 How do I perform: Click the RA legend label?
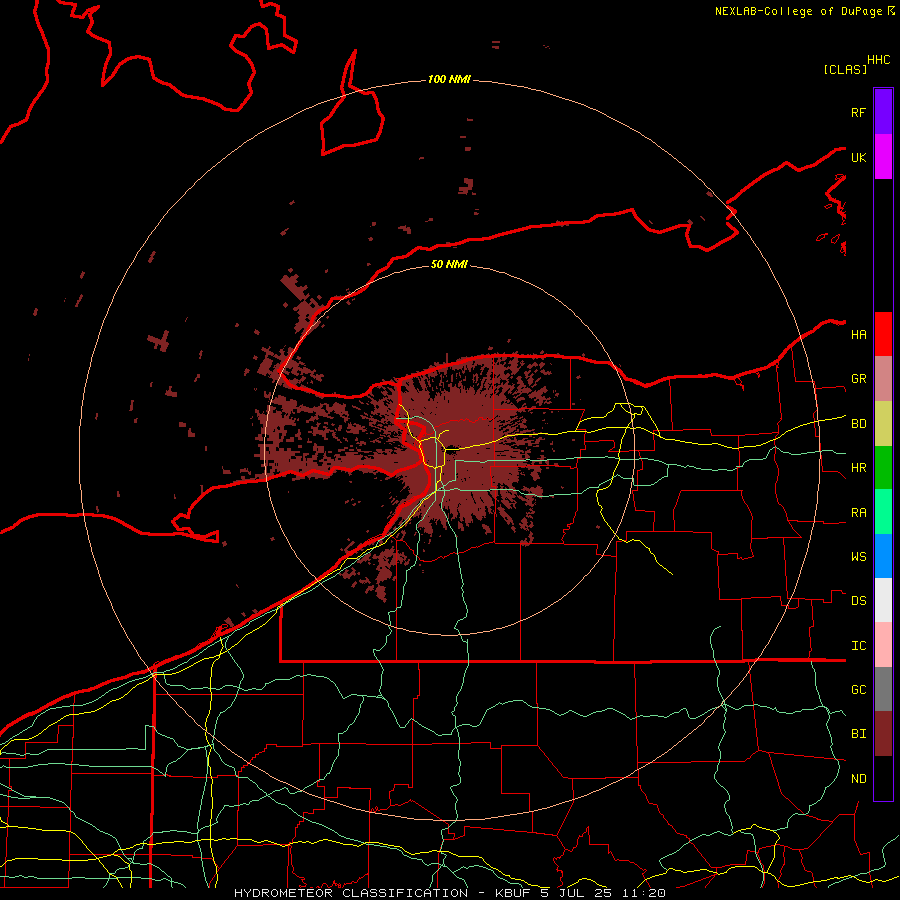[858, 513]
